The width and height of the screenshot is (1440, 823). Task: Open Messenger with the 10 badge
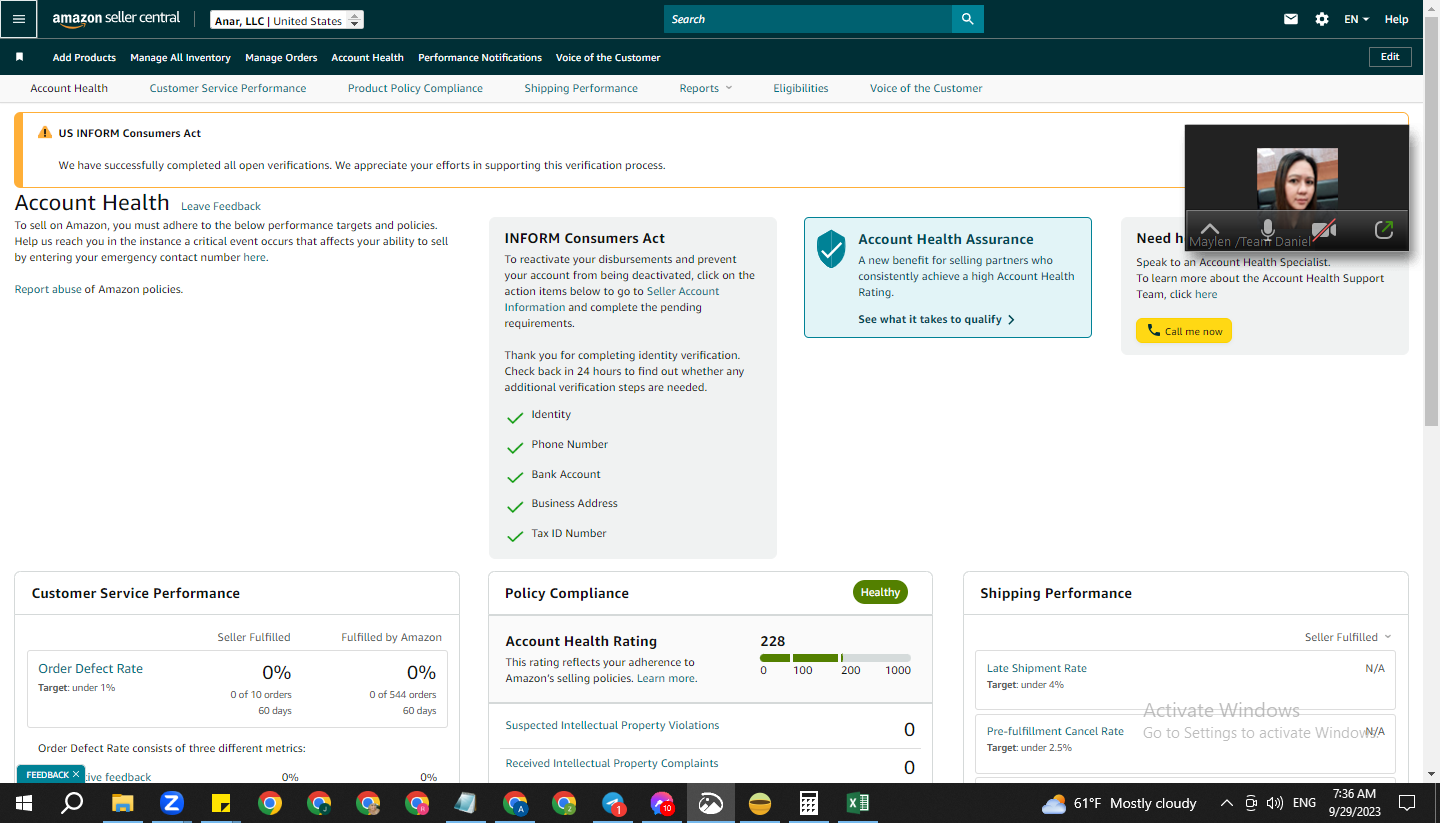coord(662,803)
